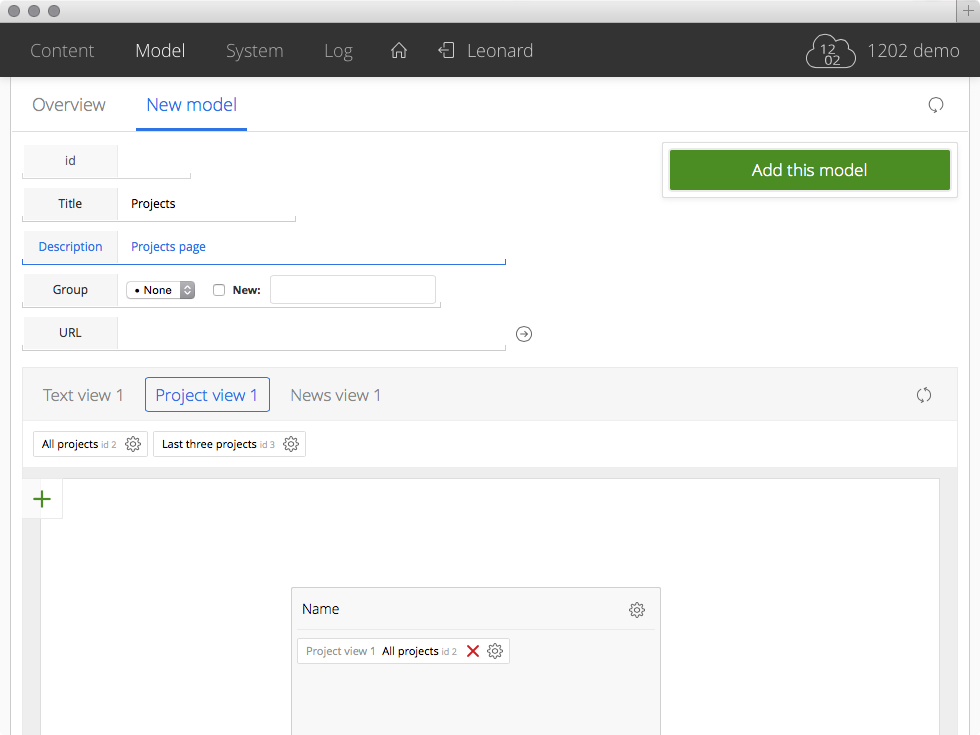Click the Title input field containing Projects

[206, 204]
